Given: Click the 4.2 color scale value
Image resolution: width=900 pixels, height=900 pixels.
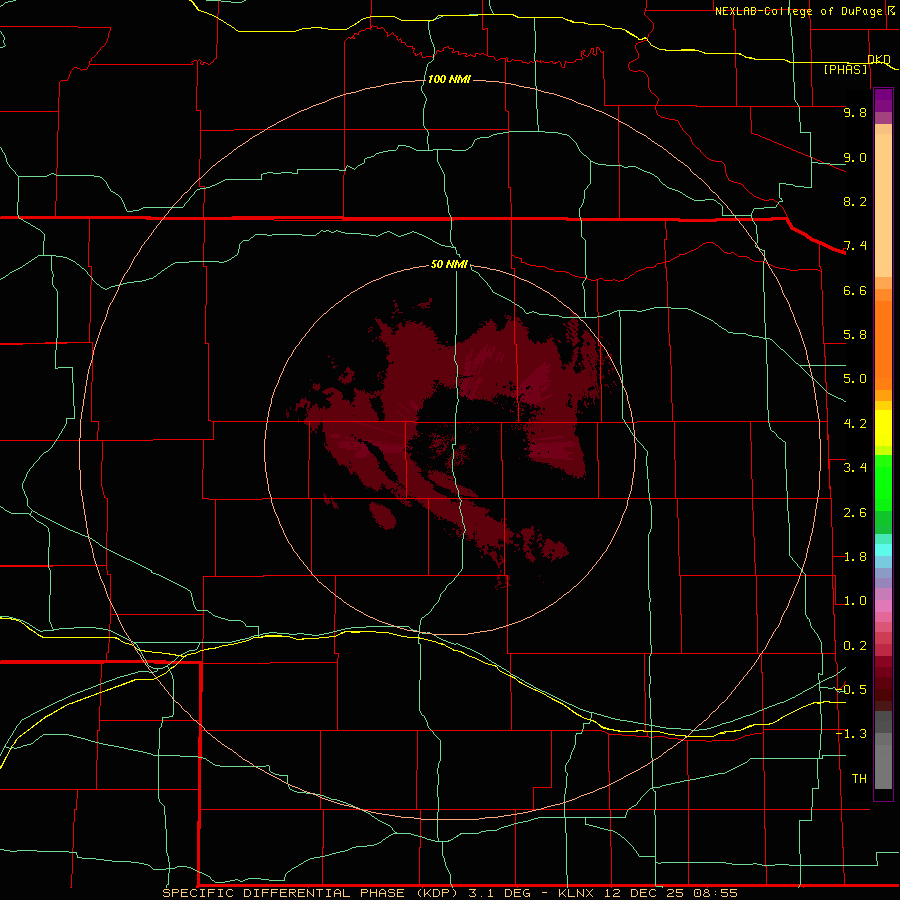Looking at the screenshot, I should point(855,424).
